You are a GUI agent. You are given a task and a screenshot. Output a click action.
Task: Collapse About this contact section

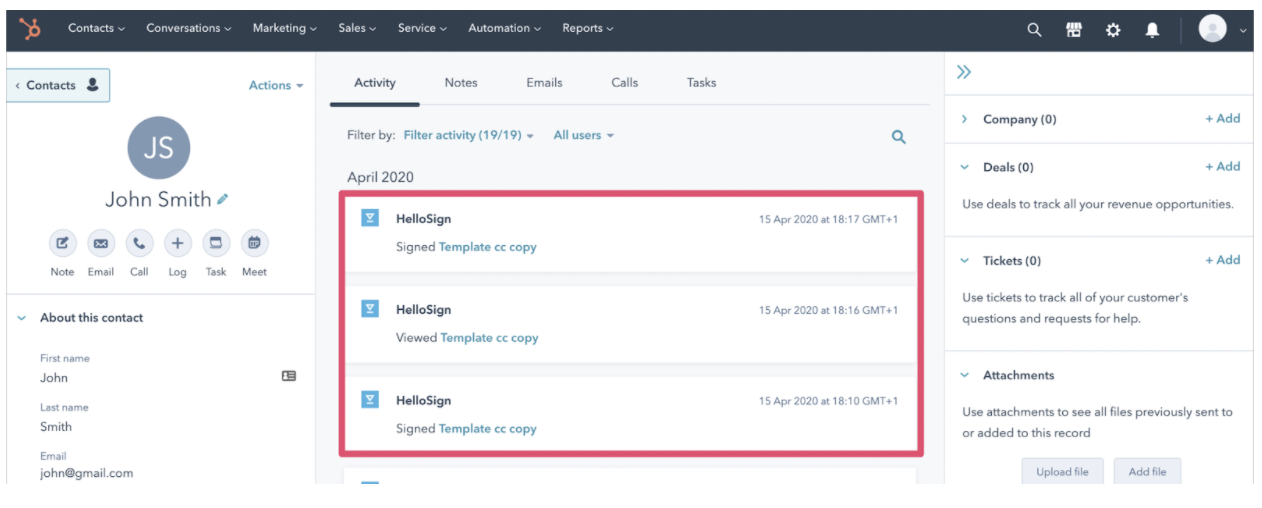click(x=22, y=318)
